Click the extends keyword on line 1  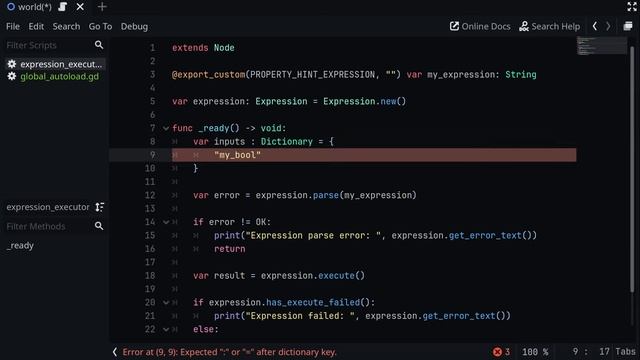click(190, 48)
